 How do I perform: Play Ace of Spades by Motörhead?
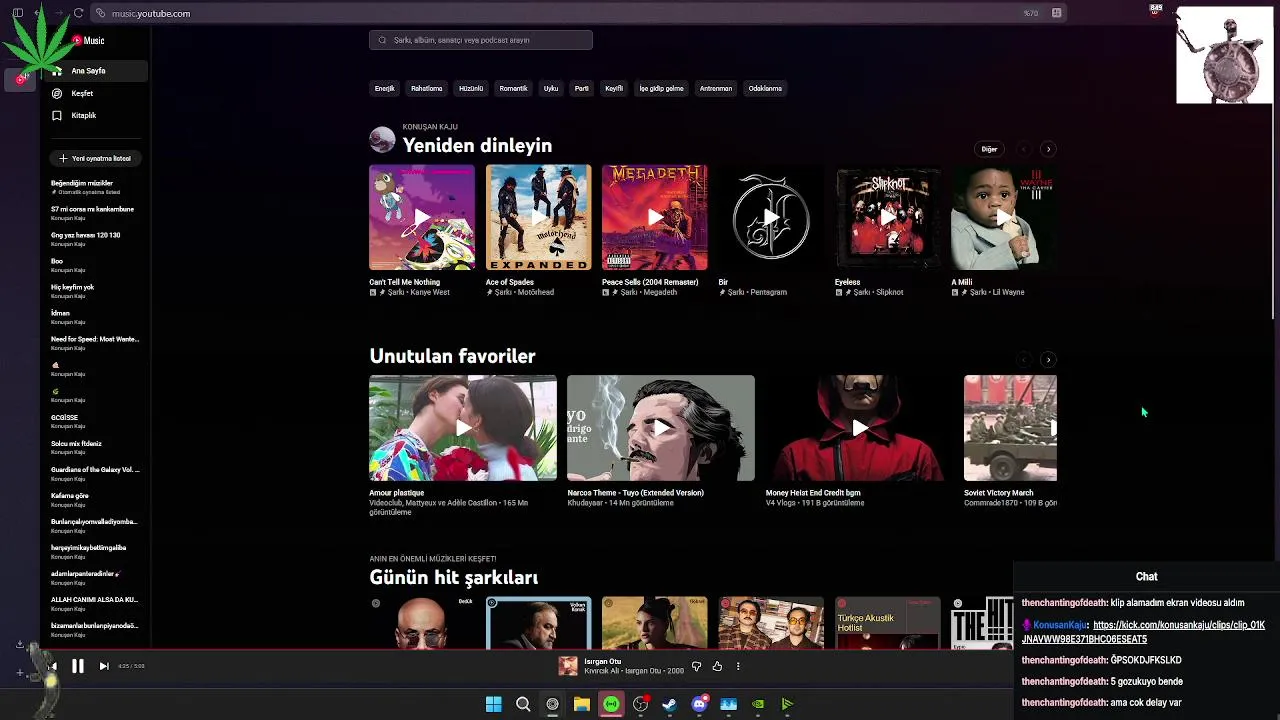pyautogui.click(x=538, y=218)
